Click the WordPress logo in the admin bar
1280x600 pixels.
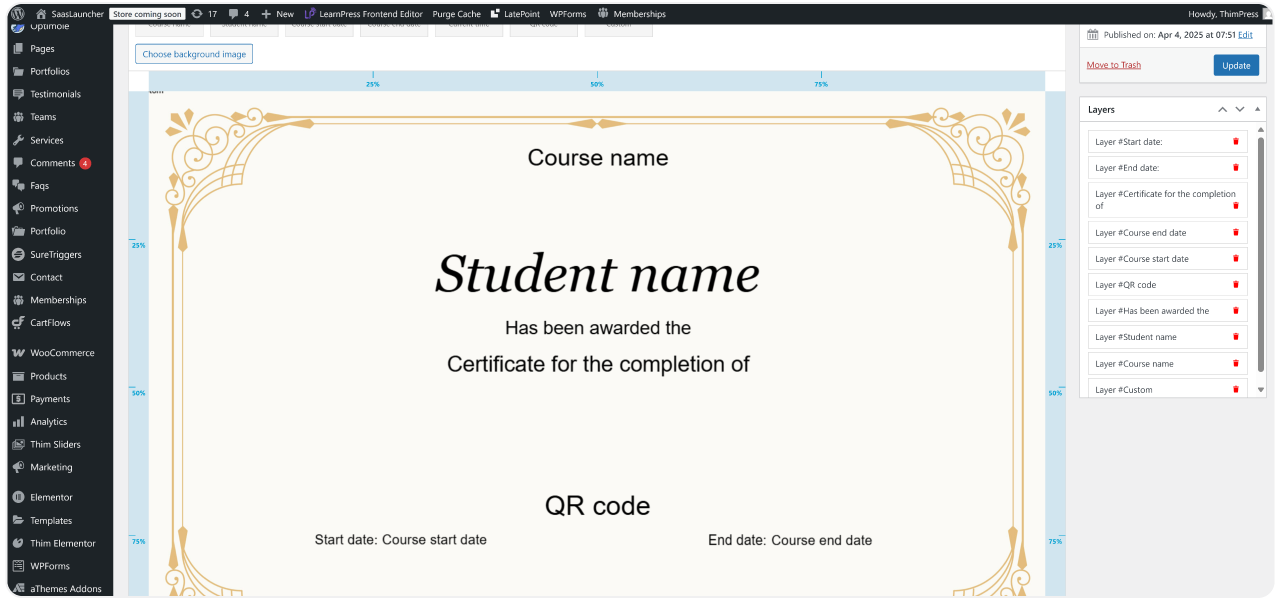coord(16,13)
